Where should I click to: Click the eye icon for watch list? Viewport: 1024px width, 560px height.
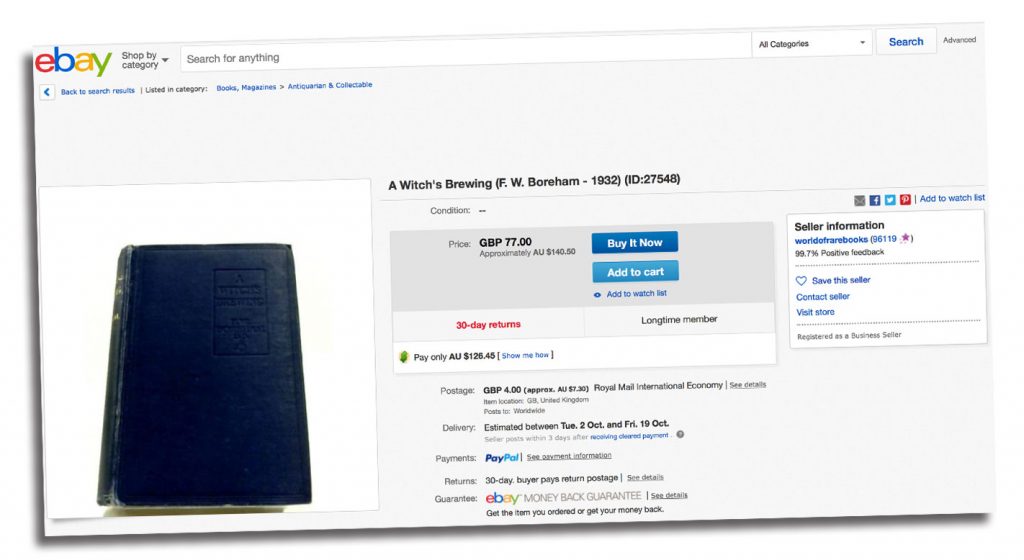(x=597, y=295)
